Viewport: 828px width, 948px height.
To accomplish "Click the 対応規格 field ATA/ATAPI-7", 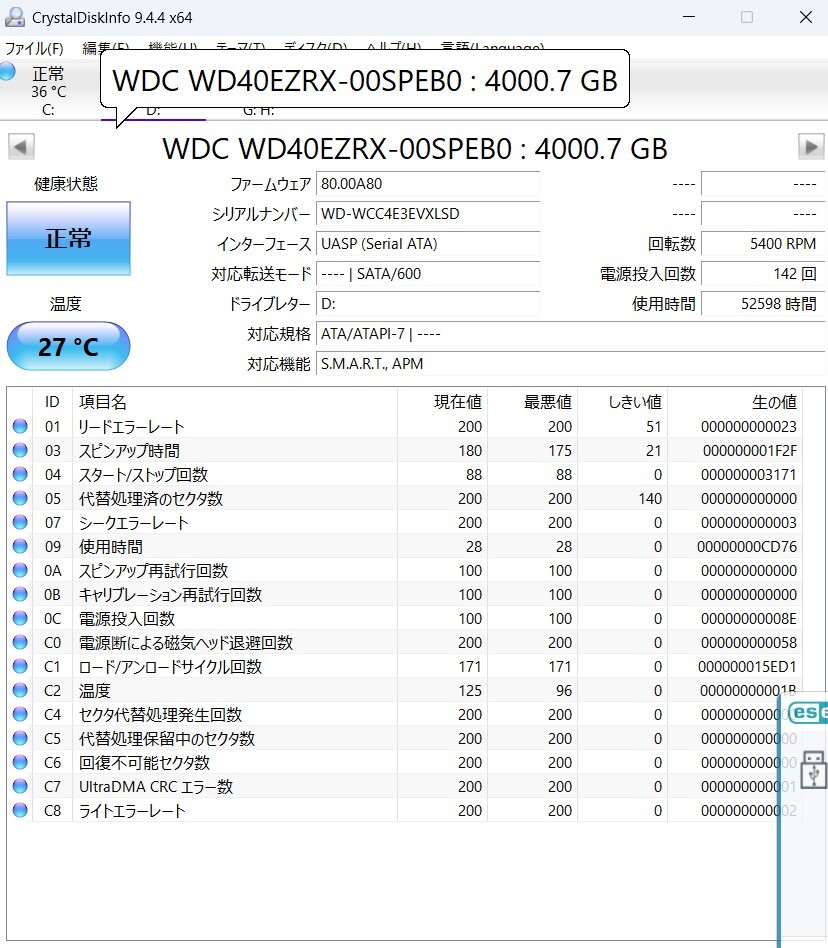I will pyautogui.click(x=571, y=334).
